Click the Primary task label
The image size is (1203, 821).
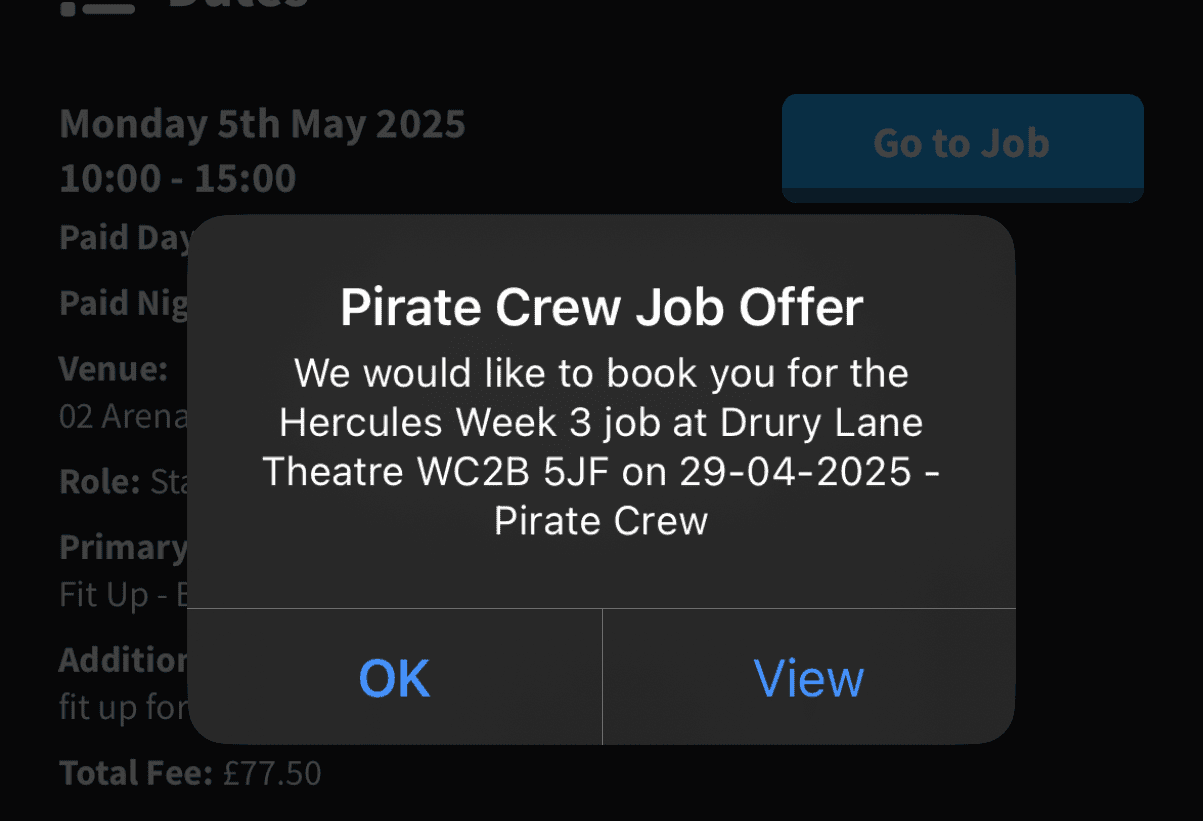[123, 548]
